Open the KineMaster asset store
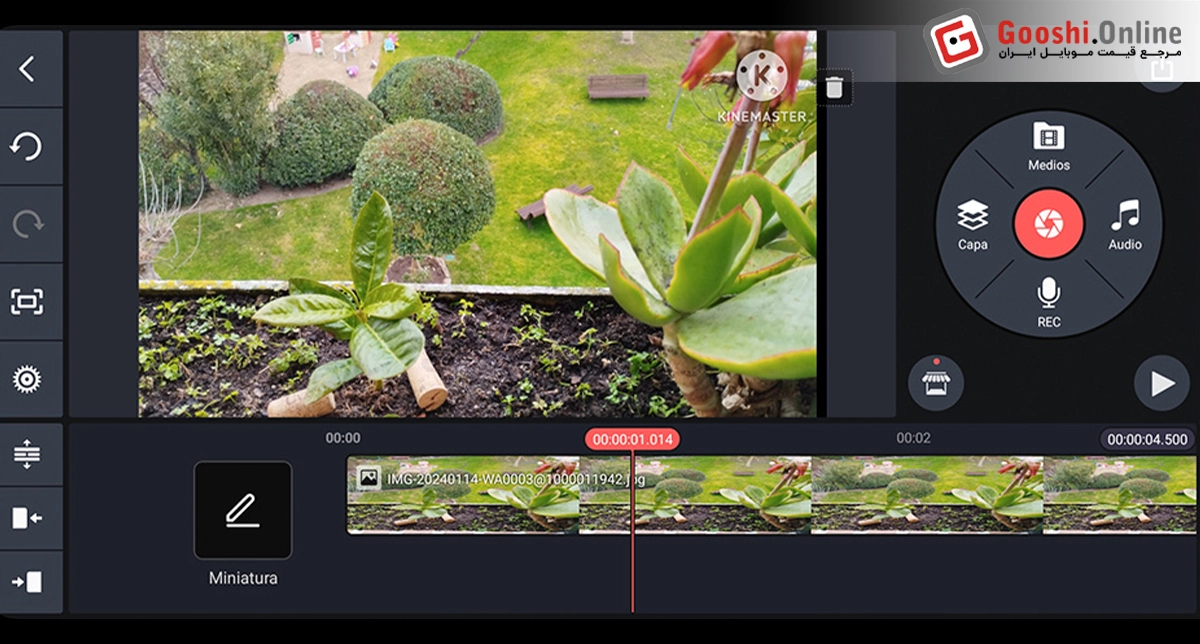This screenshot has width=1200, height=644. [x=935, y=383]
